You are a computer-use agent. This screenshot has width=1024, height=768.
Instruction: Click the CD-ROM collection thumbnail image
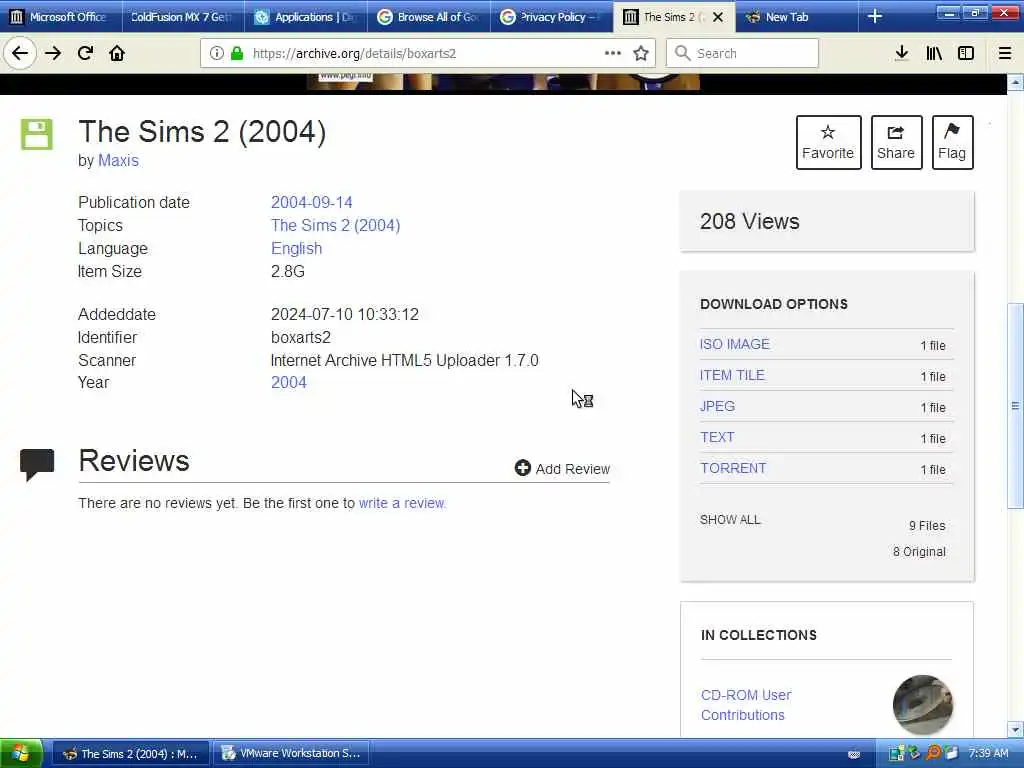(922, 705)
